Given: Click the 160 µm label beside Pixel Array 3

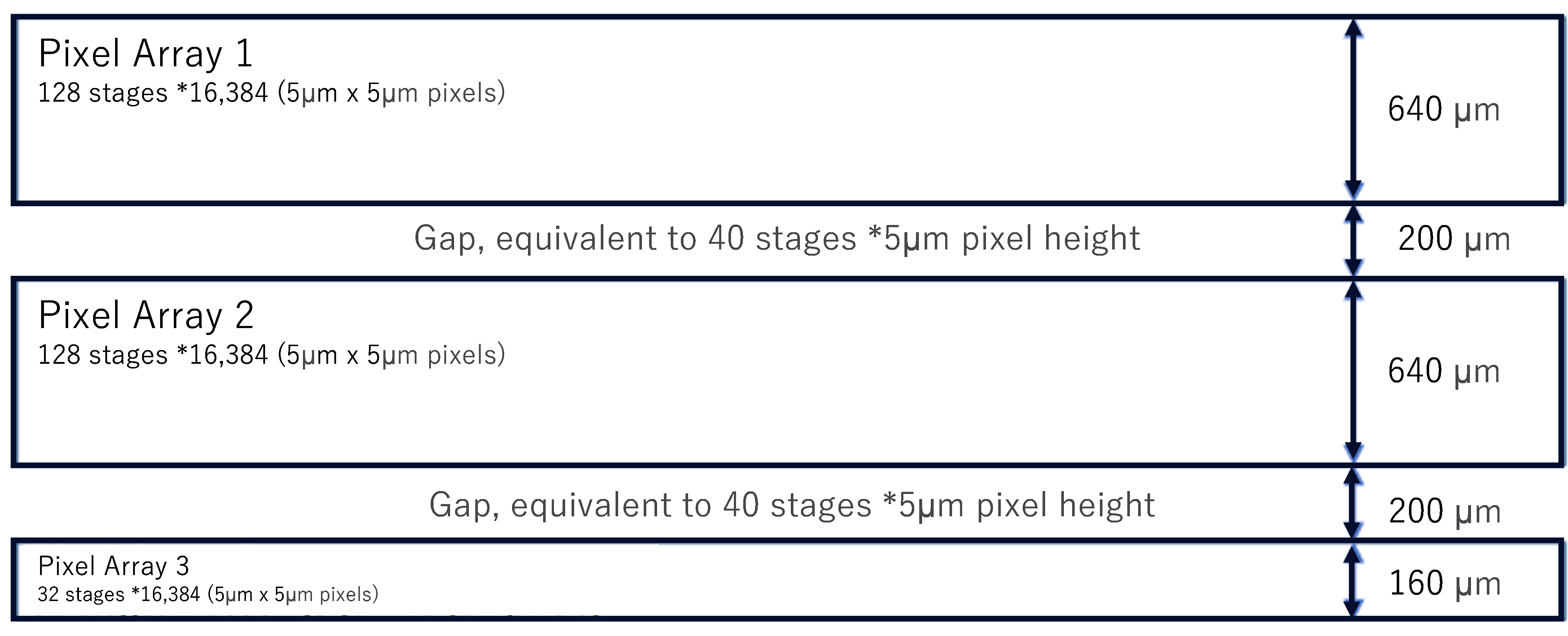Looking at the screenshot, I should 1445,583.
